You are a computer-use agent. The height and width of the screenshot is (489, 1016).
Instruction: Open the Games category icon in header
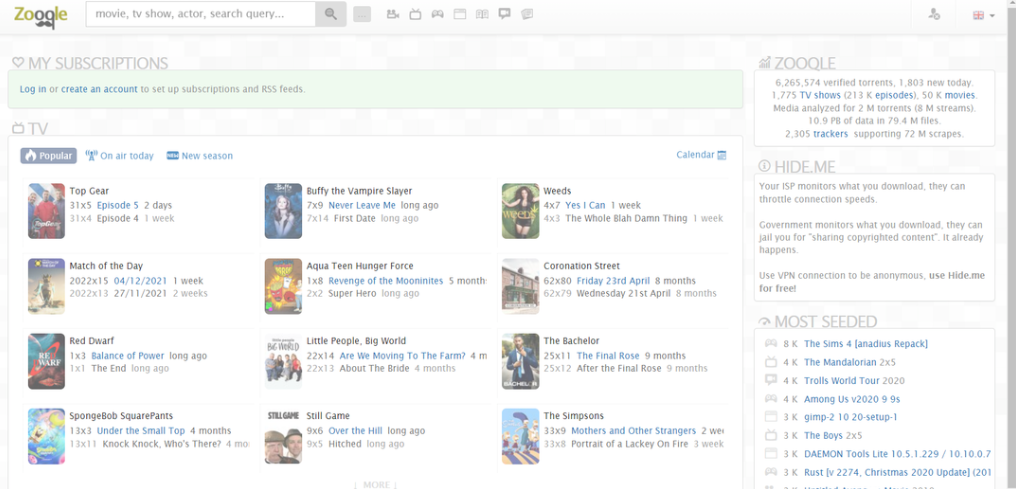438,15
